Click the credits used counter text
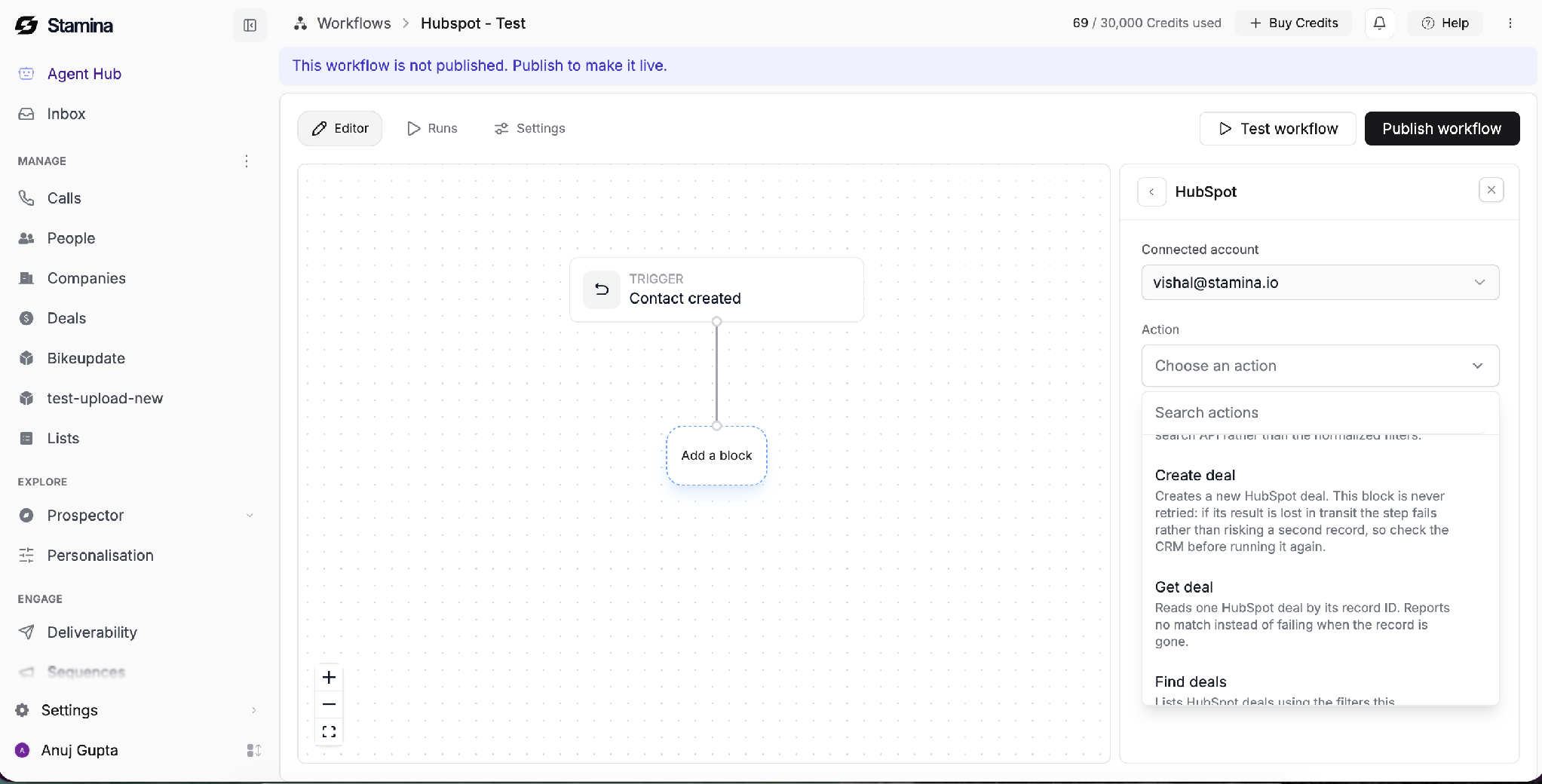1542x784 pixels. tap(1146, 23)
